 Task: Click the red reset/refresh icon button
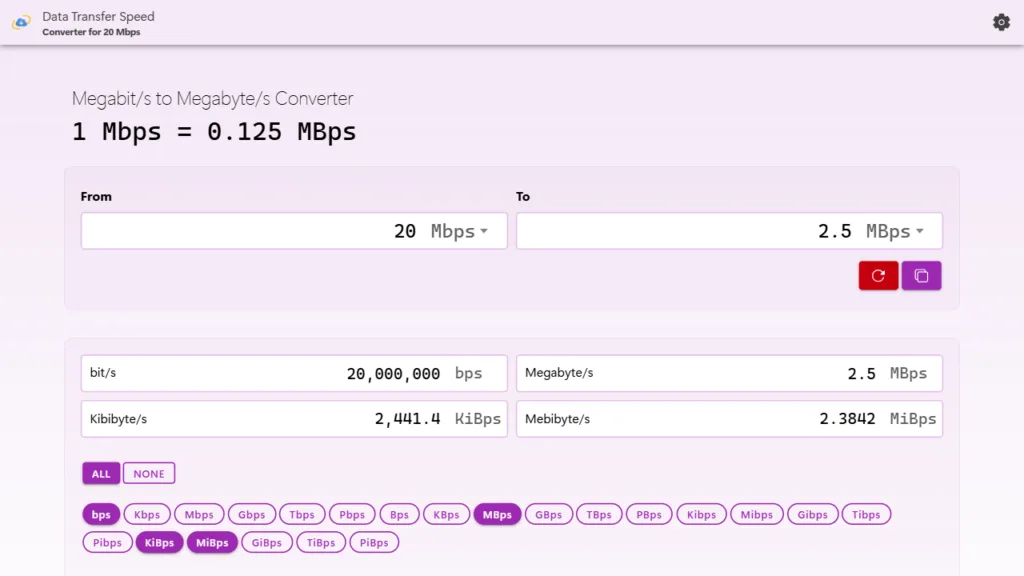(x=878, y=276)
